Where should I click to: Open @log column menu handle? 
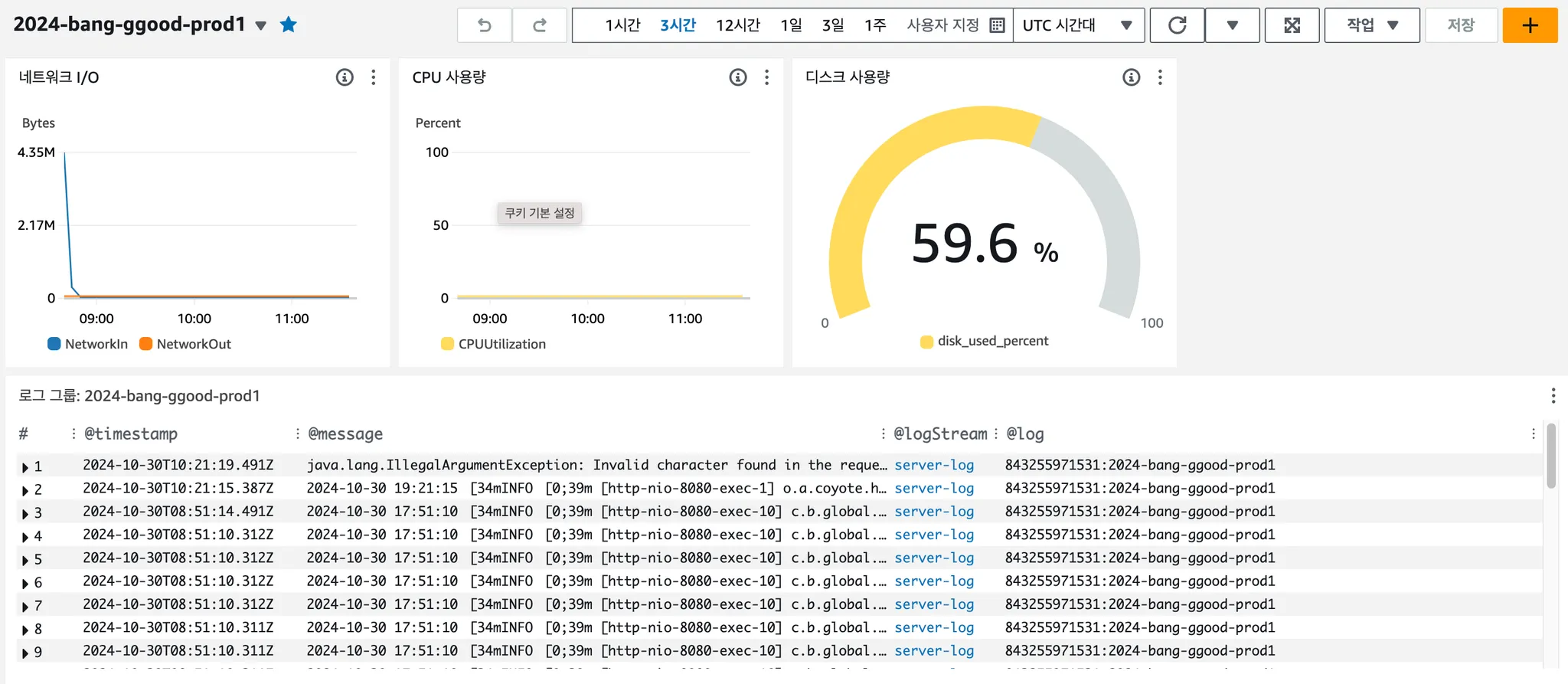pyautogui.click(x=1533, y=434)
